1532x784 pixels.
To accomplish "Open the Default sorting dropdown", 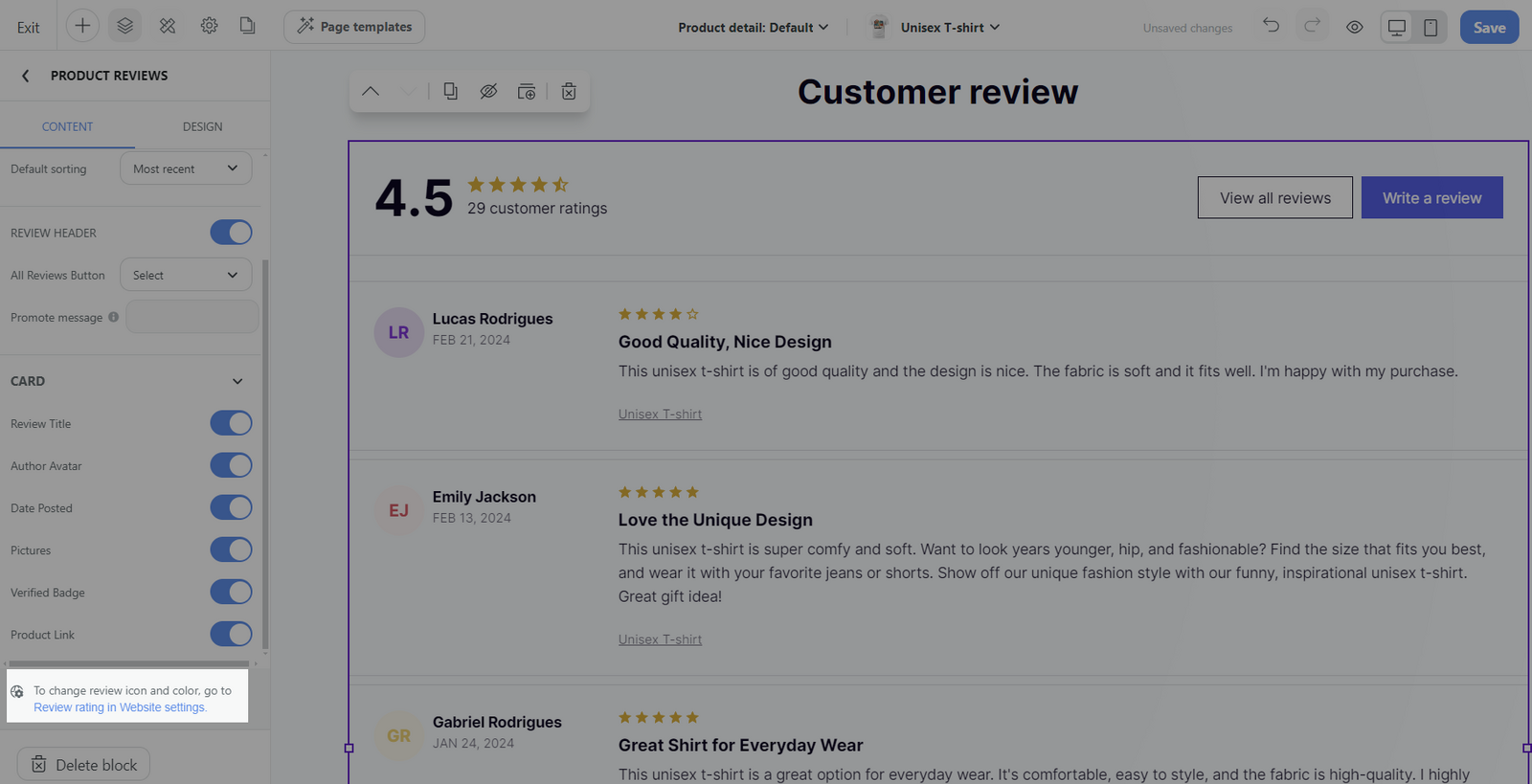I will pos(186,168).
